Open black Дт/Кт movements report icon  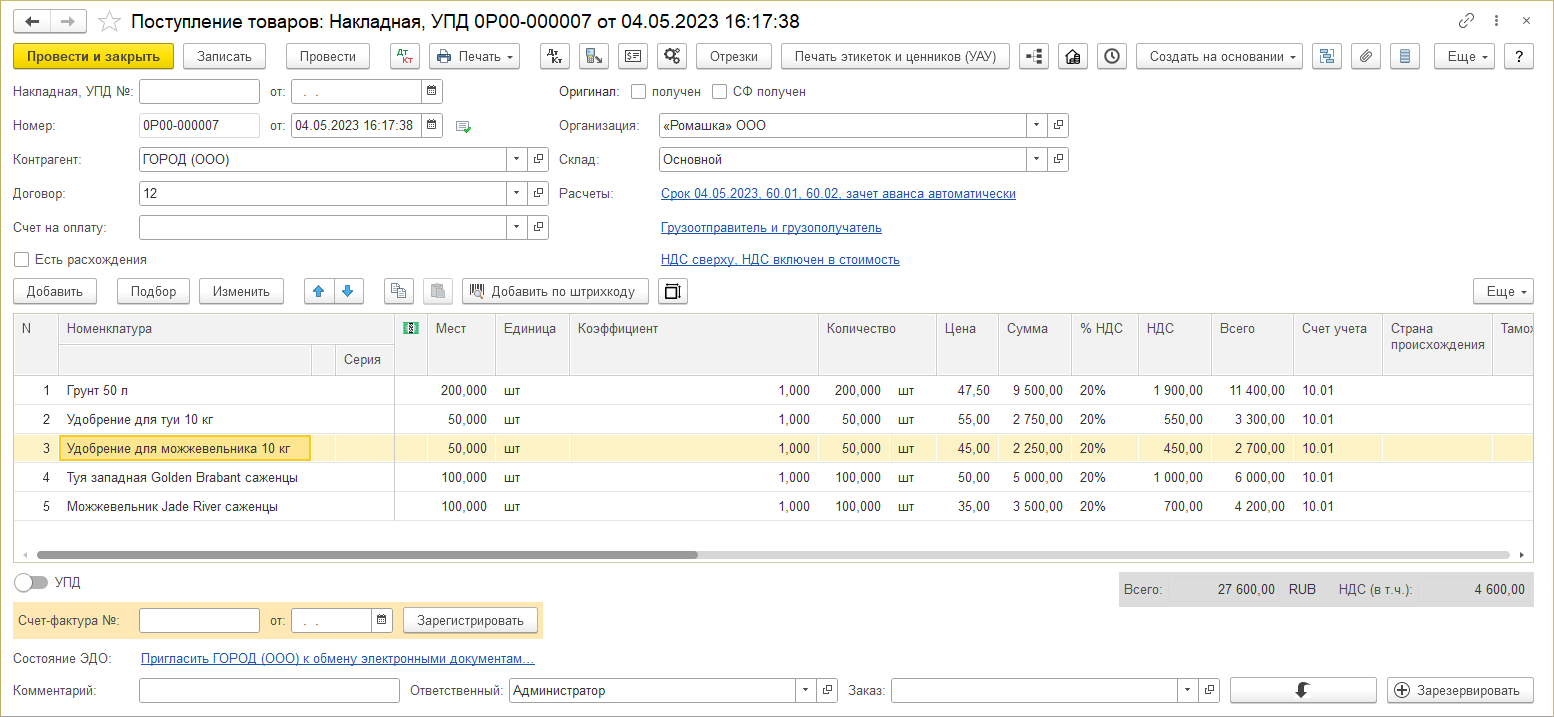555,57
